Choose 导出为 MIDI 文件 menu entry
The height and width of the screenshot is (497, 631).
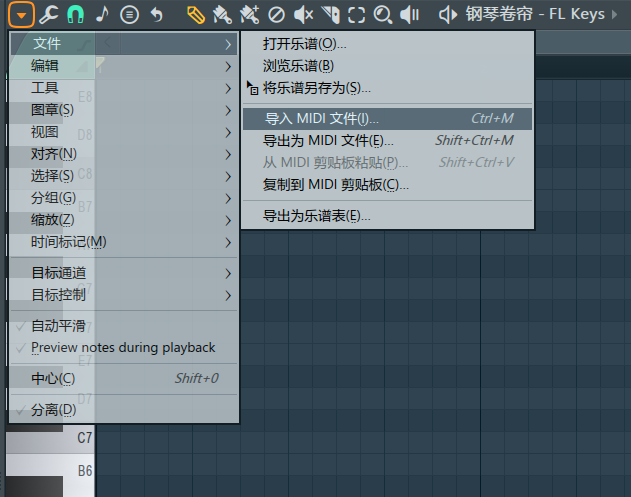(327, 140)
